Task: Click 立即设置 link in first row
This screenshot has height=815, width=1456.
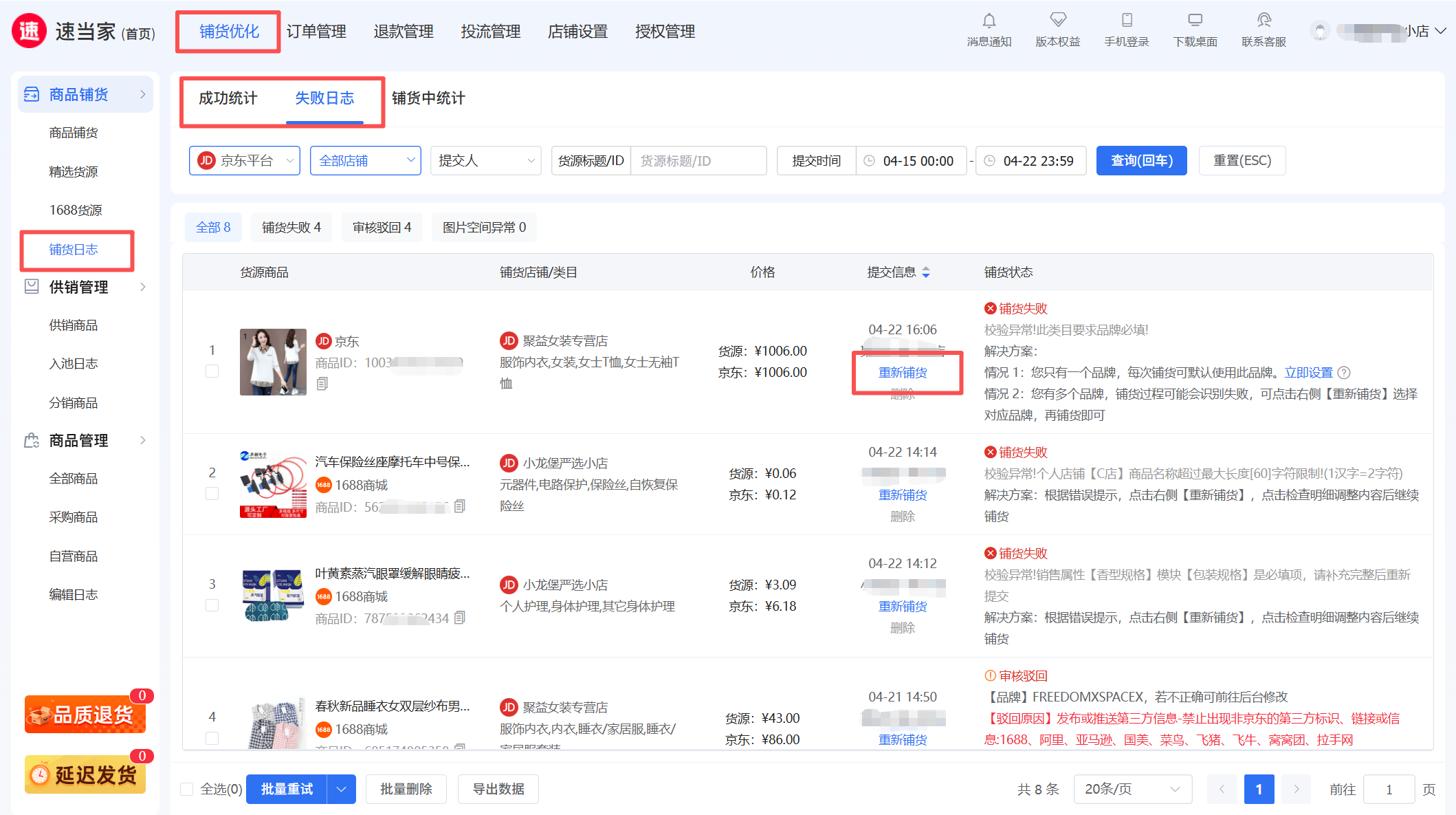Action: coord(1308,373)
